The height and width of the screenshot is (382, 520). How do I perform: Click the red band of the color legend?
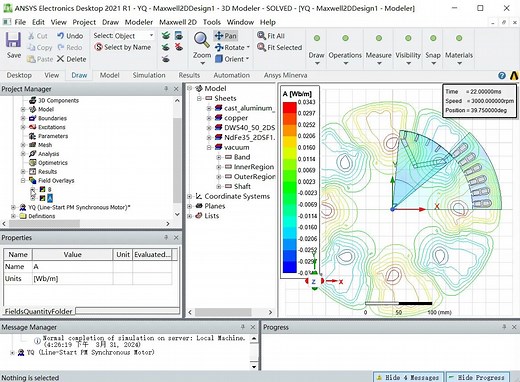pyautogui.click(x=289, y=108)
